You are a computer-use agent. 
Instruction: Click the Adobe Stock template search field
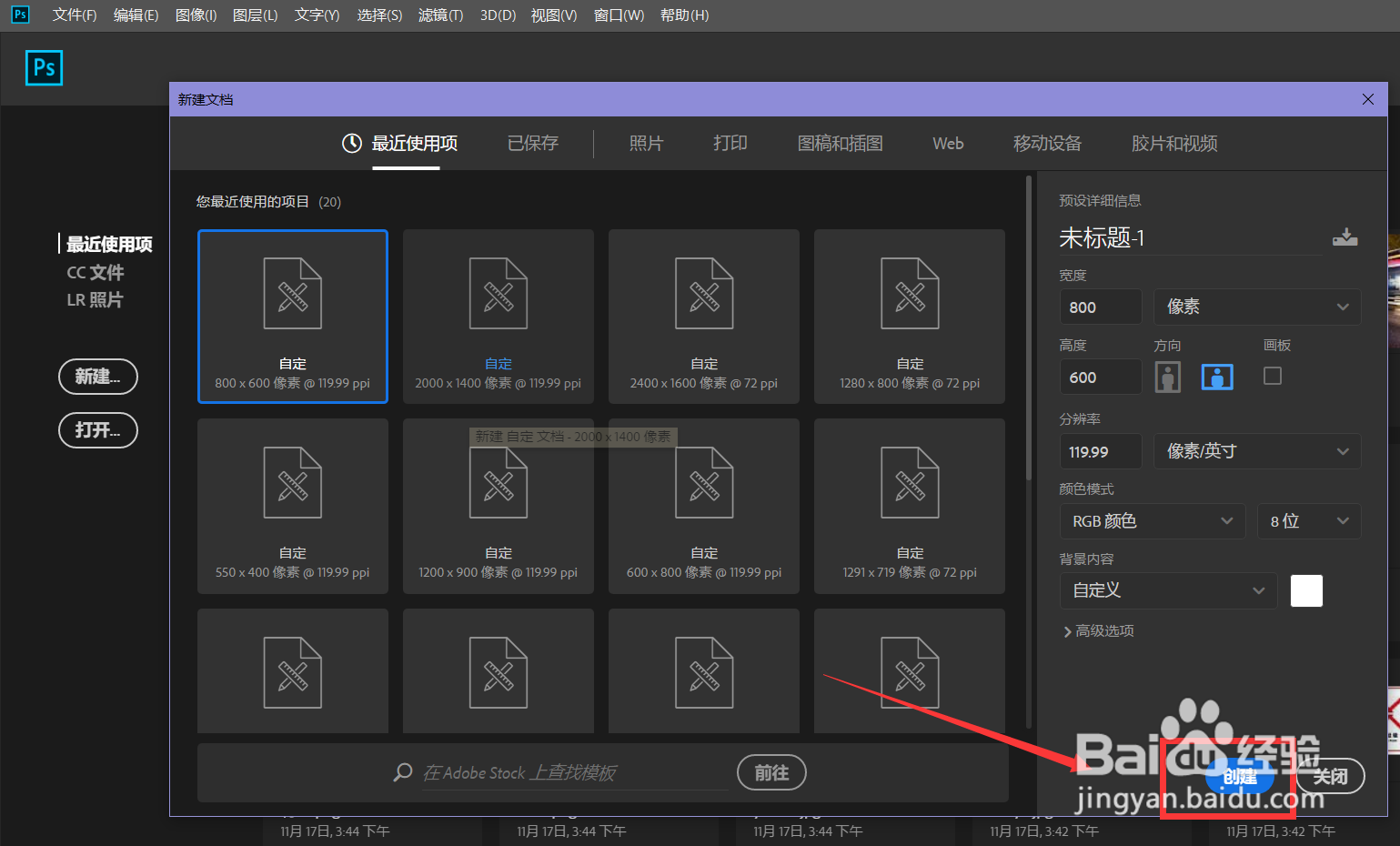tap(575, 773)
